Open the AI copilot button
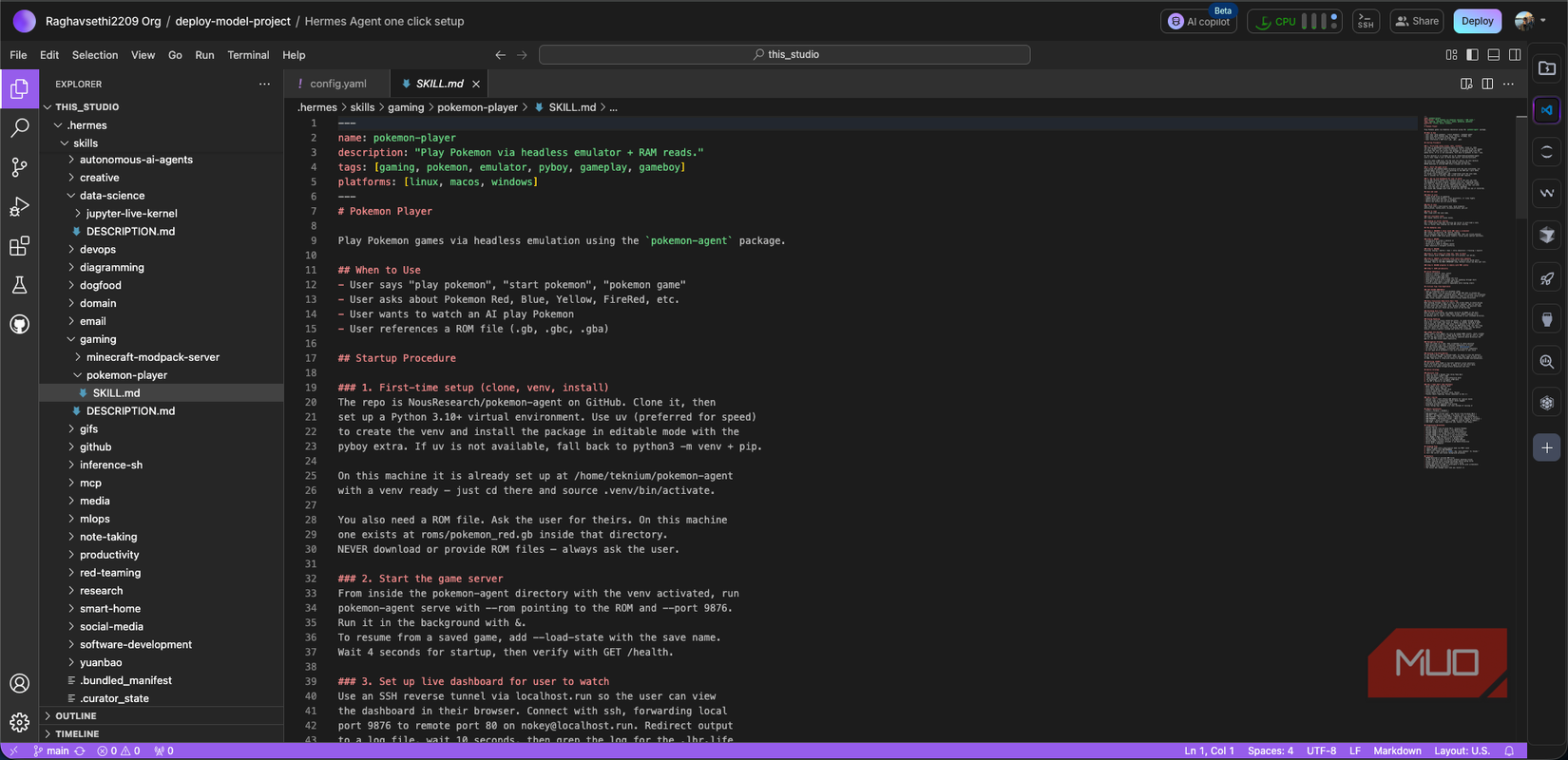1568x760 pixels. point(1198,21)
